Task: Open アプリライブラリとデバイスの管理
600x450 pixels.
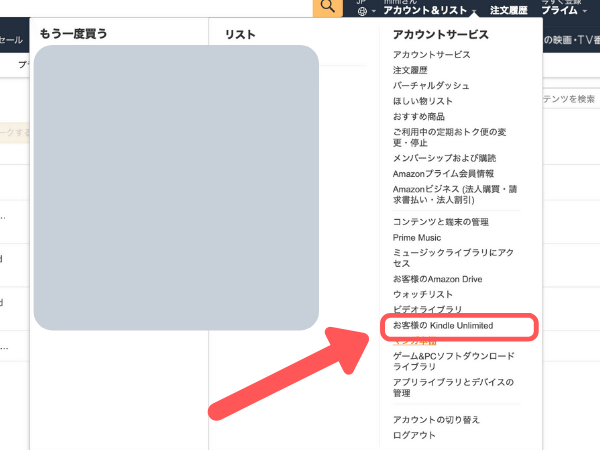Action: pyautogui.click(x=453, y=388)
